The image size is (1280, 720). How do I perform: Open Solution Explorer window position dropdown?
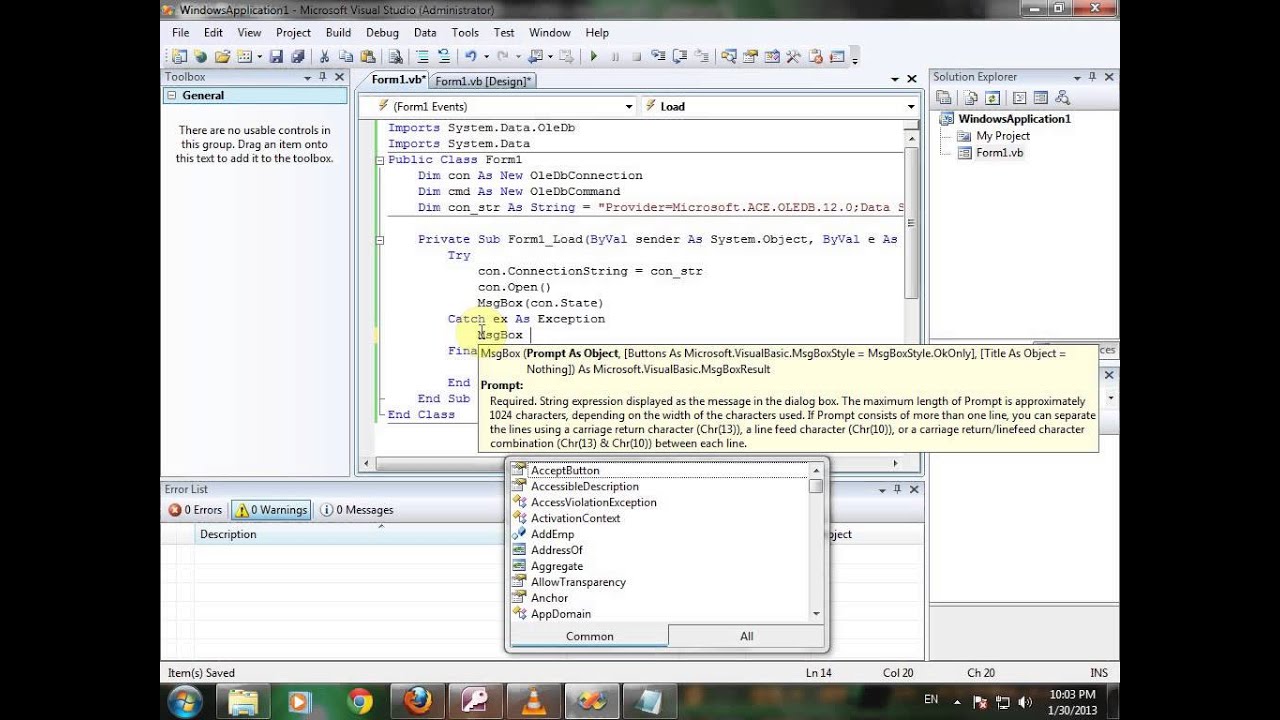tap(1077, 77)
